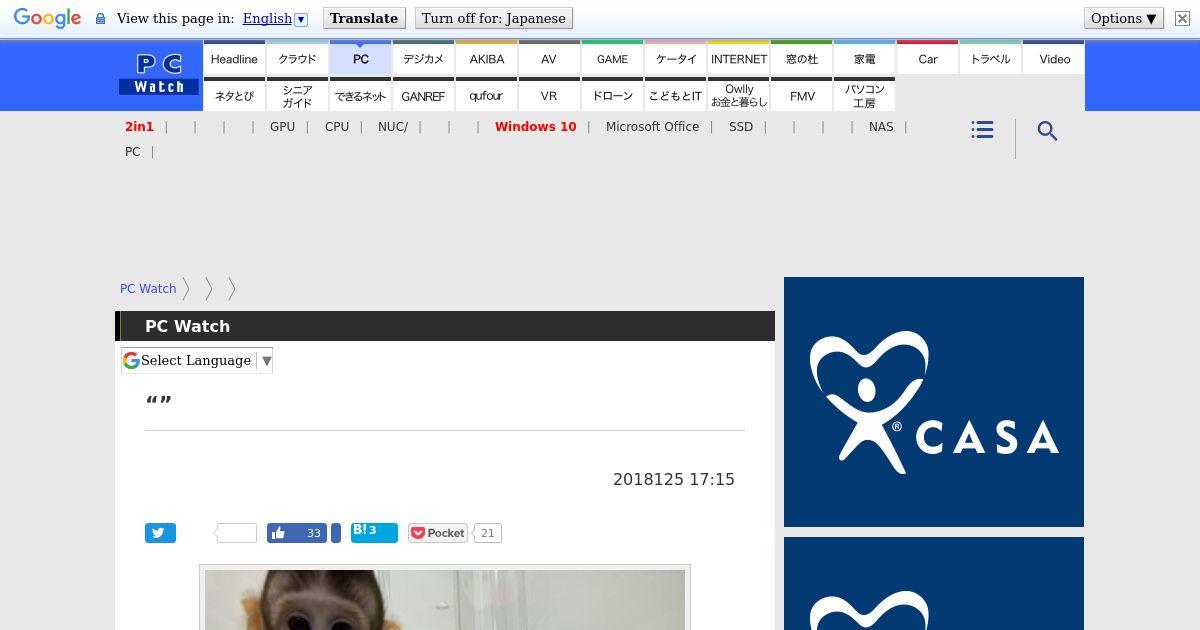Screen dimensions: 1200x630
Task: Follow the SSD topic link
Action: coord(741,127)
